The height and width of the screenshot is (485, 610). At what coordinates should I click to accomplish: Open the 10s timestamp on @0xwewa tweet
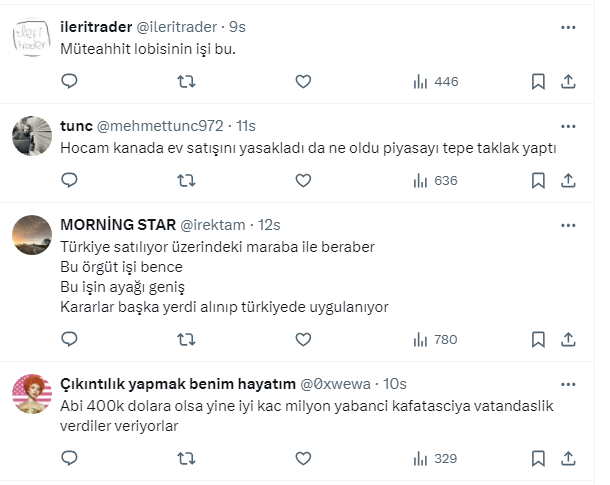[x=395, y=384]
